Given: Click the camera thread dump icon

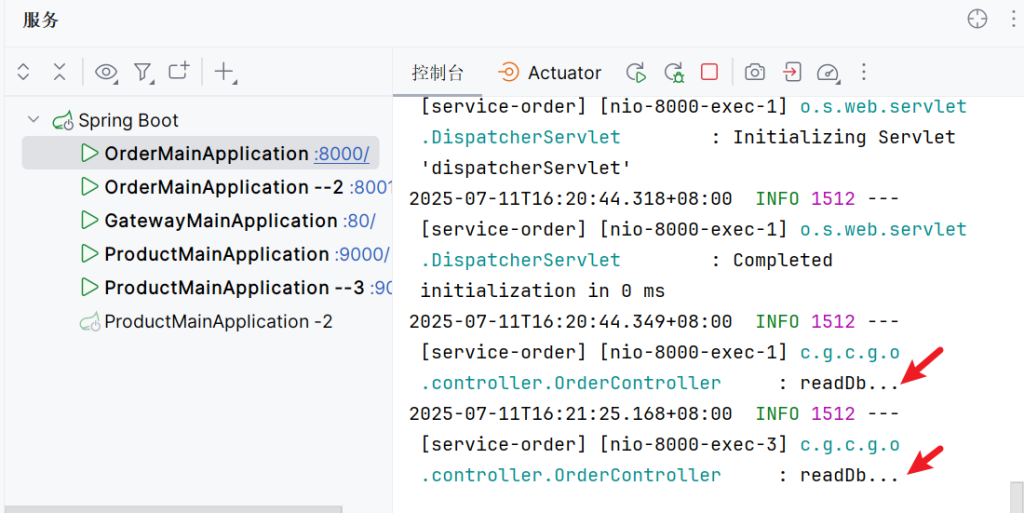Looking at the screenshot, I should coord(755,72).
